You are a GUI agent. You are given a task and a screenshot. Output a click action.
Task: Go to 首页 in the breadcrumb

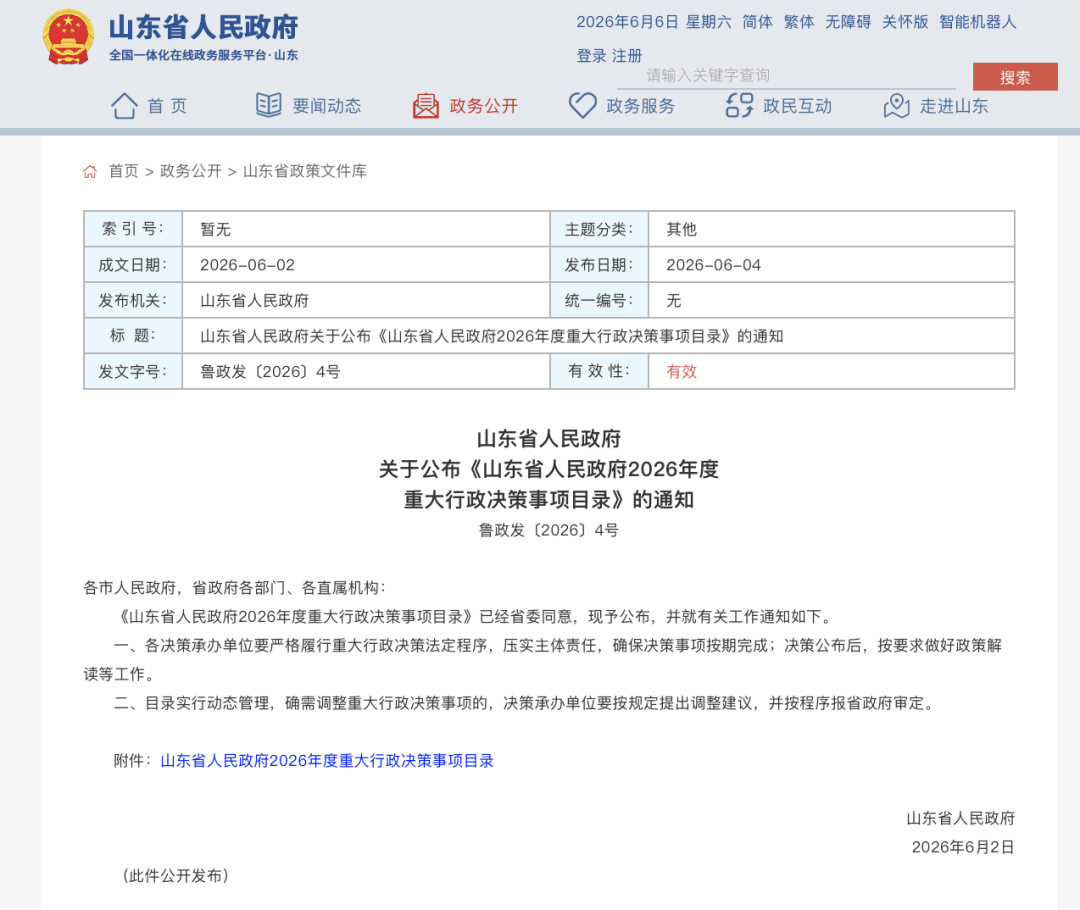[x=124, y=171]
